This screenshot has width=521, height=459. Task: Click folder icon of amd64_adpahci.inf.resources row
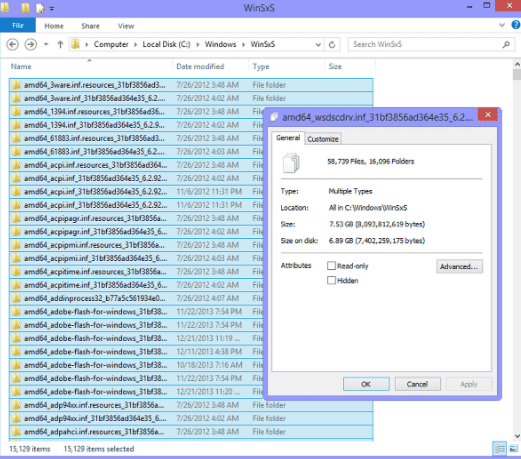coord(16,432)
